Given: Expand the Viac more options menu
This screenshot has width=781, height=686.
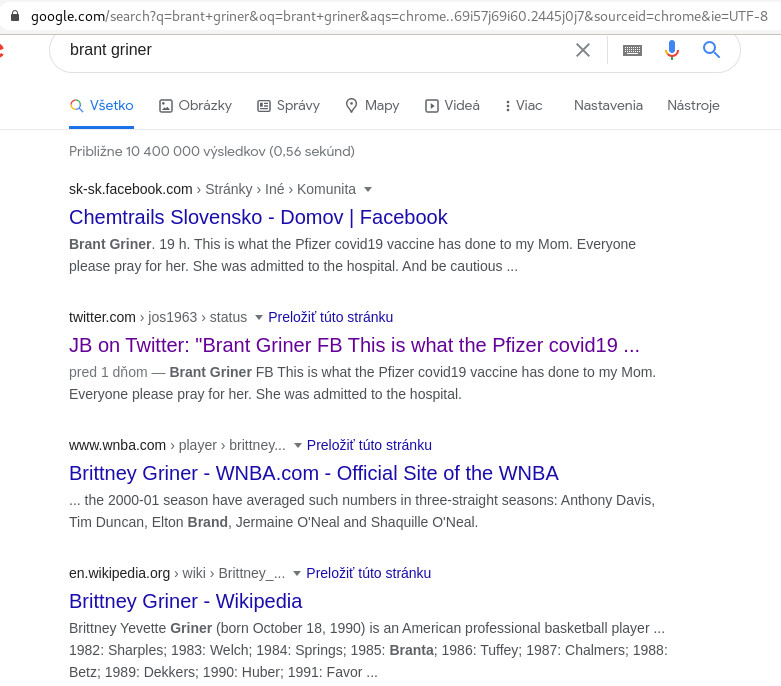Looking at the screenshot, I should [523, 105].
